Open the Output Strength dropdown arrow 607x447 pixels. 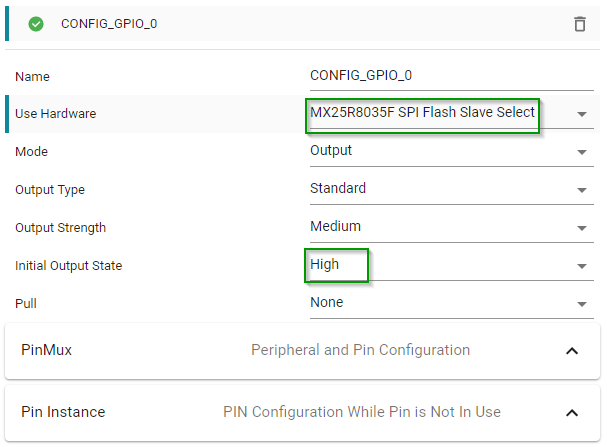pos(581,228)
